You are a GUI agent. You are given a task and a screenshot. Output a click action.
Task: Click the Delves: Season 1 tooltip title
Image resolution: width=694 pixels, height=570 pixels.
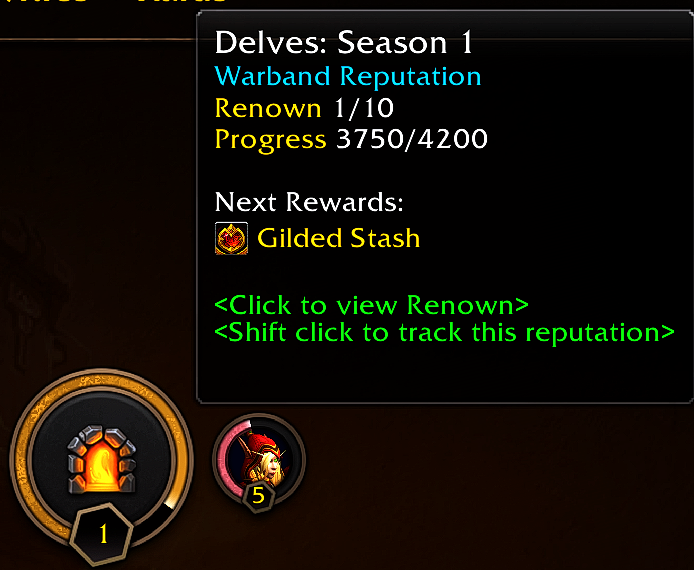pos(344,43)
